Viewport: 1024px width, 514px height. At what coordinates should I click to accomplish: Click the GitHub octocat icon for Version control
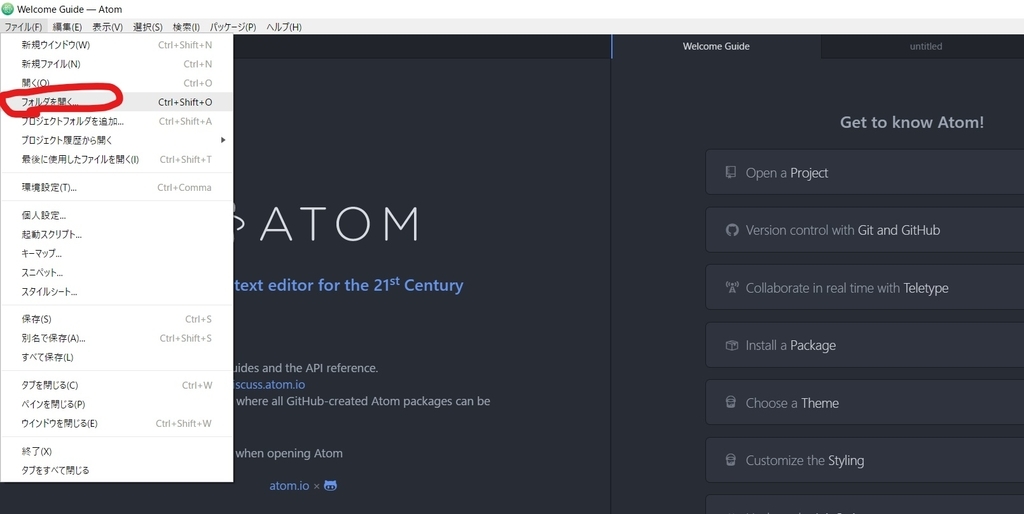[731, 230]
